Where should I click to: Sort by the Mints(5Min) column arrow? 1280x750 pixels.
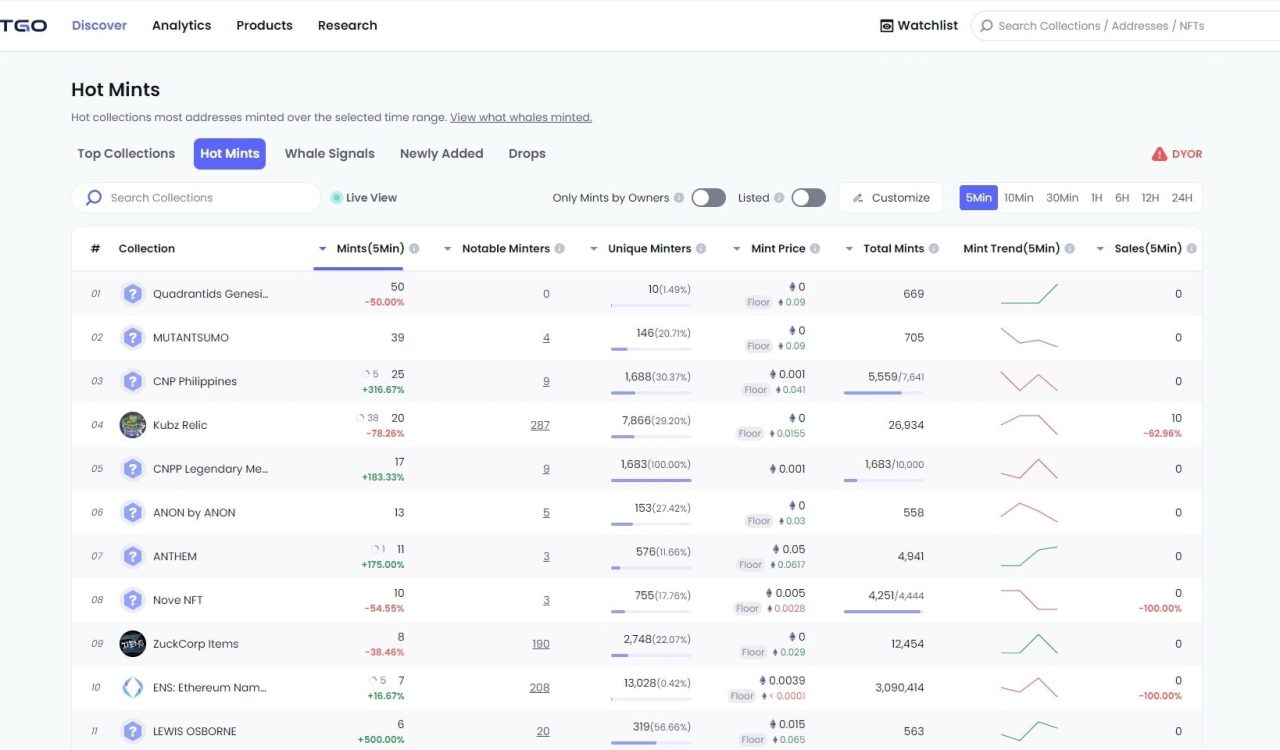pyautogui.click(x=322, y=249)
